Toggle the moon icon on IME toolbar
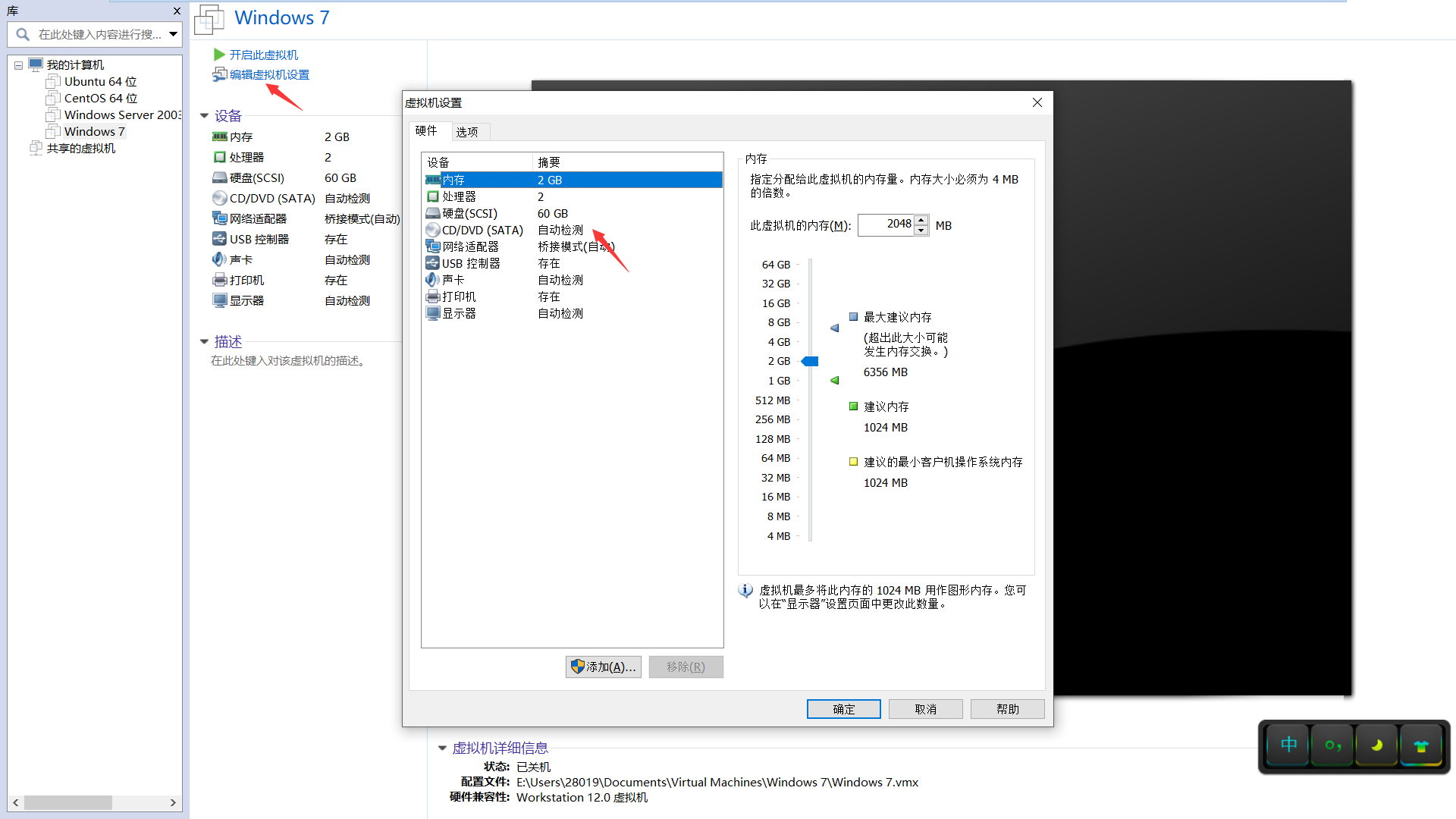1456x819 pixels. point(1376,745)
